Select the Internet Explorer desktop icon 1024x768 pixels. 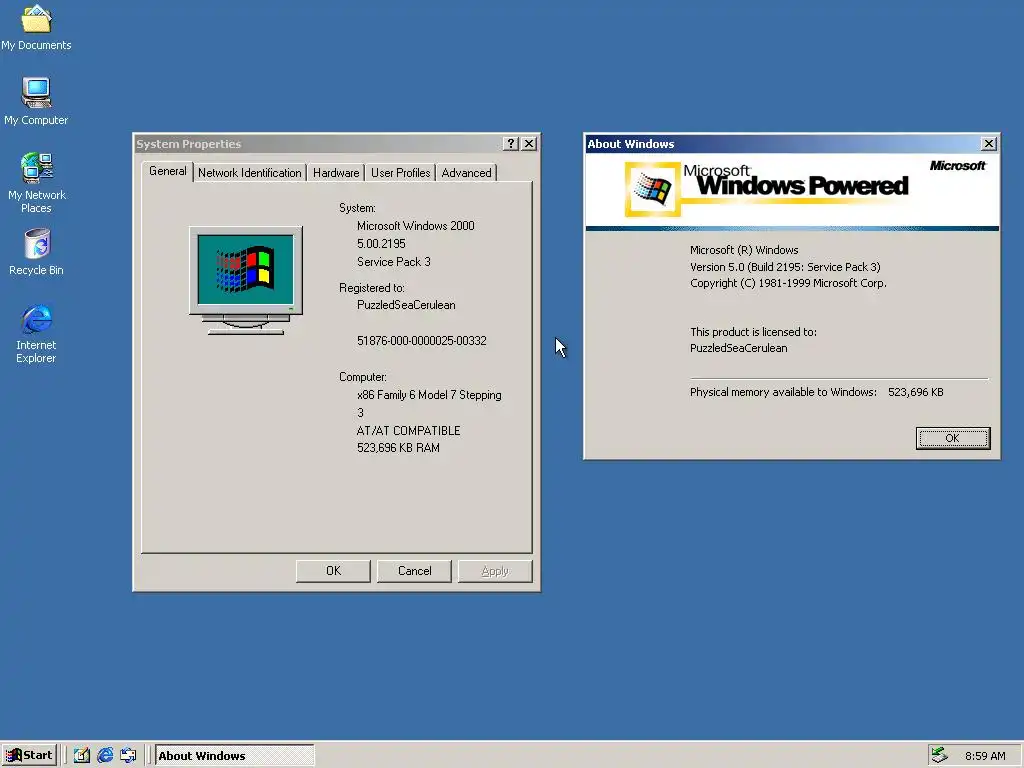(36, 333)
